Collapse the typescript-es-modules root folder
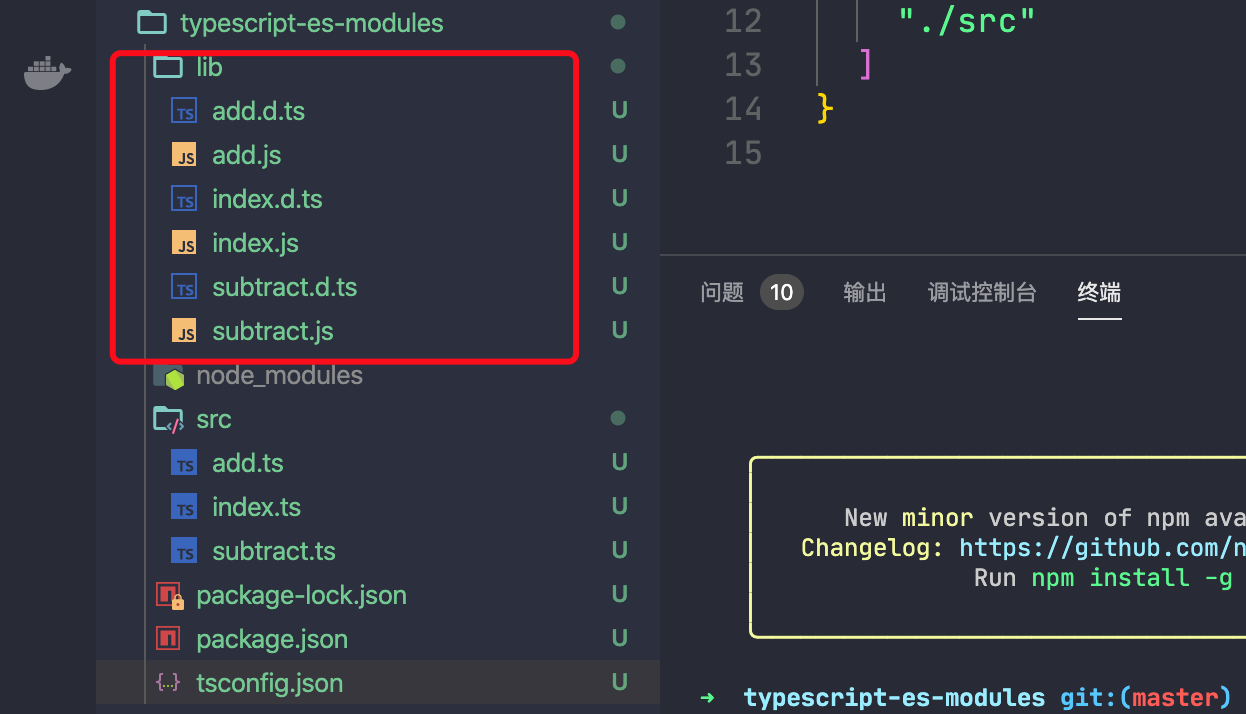The height and width of the screenshot is (714, 1246). tap(311, 23)
